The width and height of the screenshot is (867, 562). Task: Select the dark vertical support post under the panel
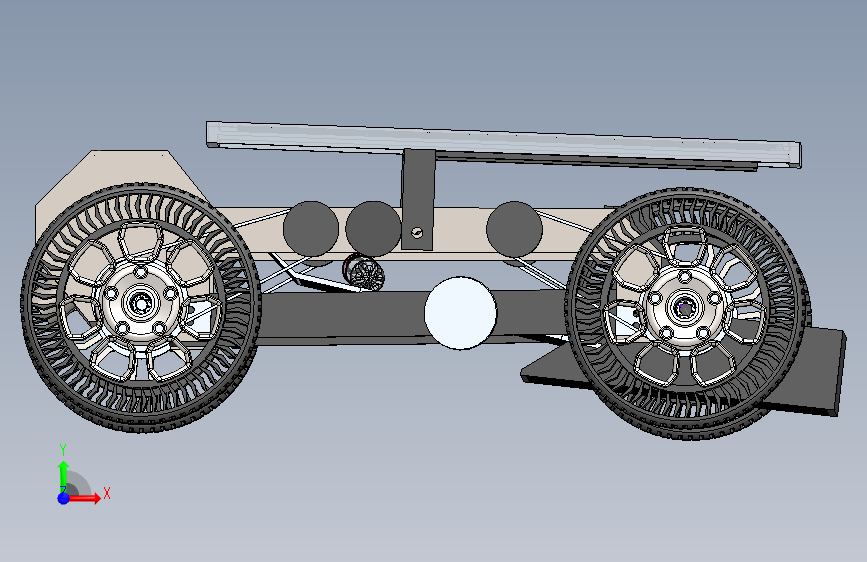click(x=418, y=200)
